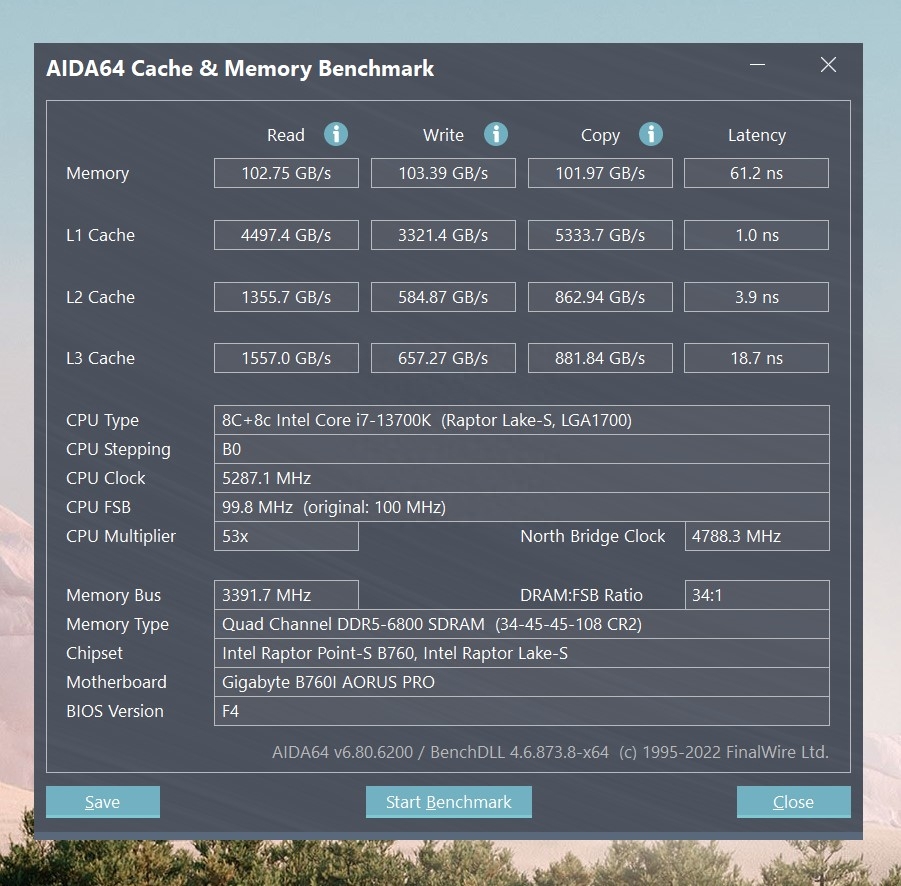Viewport: 901px width, 886px height.
Task: Click the L1 Cache row label
Action: pyautogui.click(x=101, y=235)
